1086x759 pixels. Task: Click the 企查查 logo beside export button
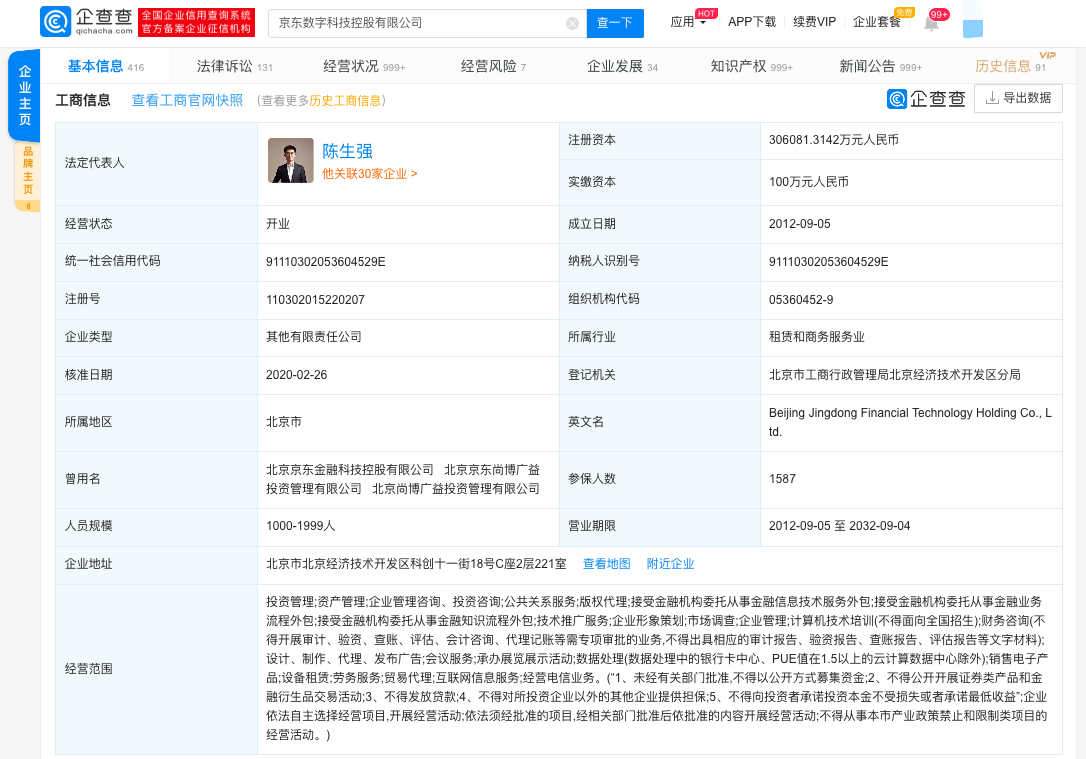tap(926, 99)
